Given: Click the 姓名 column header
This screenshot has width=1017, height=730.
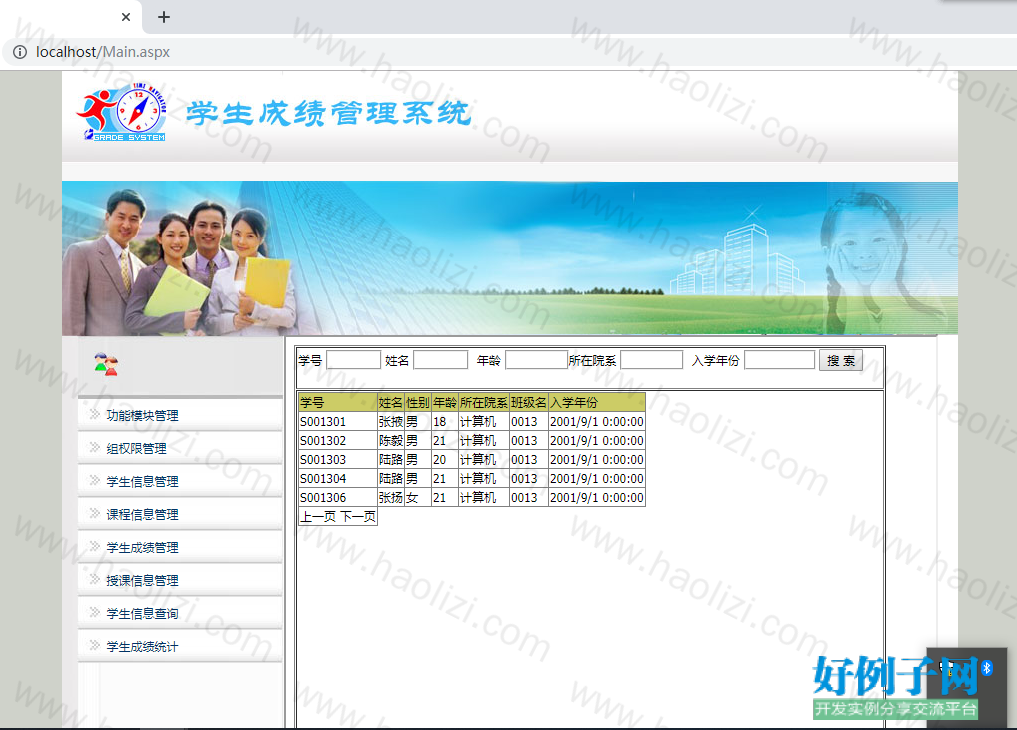Looking at the screenshot, I should coord(390,403).
